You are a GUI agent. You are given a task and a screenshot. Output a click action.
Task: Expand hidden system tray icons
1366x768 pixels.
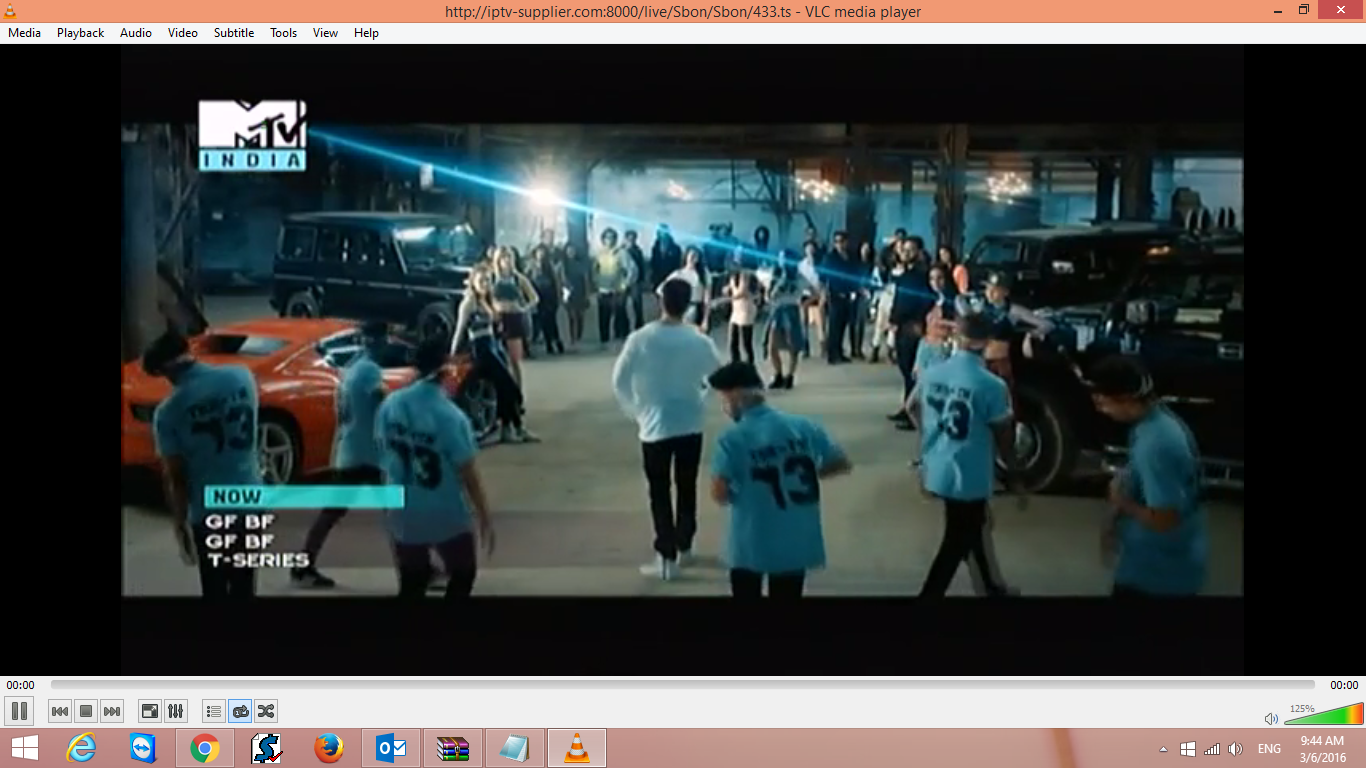[x=1163, y=749]
